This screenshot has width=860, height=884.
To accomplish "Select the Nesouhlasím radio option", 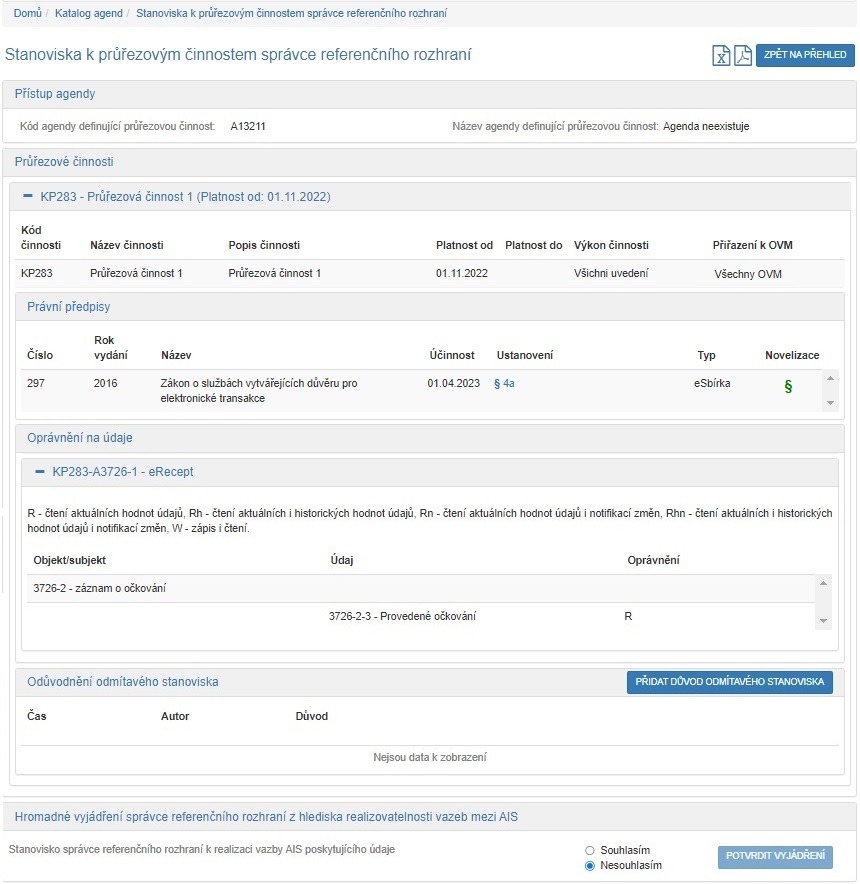I will (590, 865).
